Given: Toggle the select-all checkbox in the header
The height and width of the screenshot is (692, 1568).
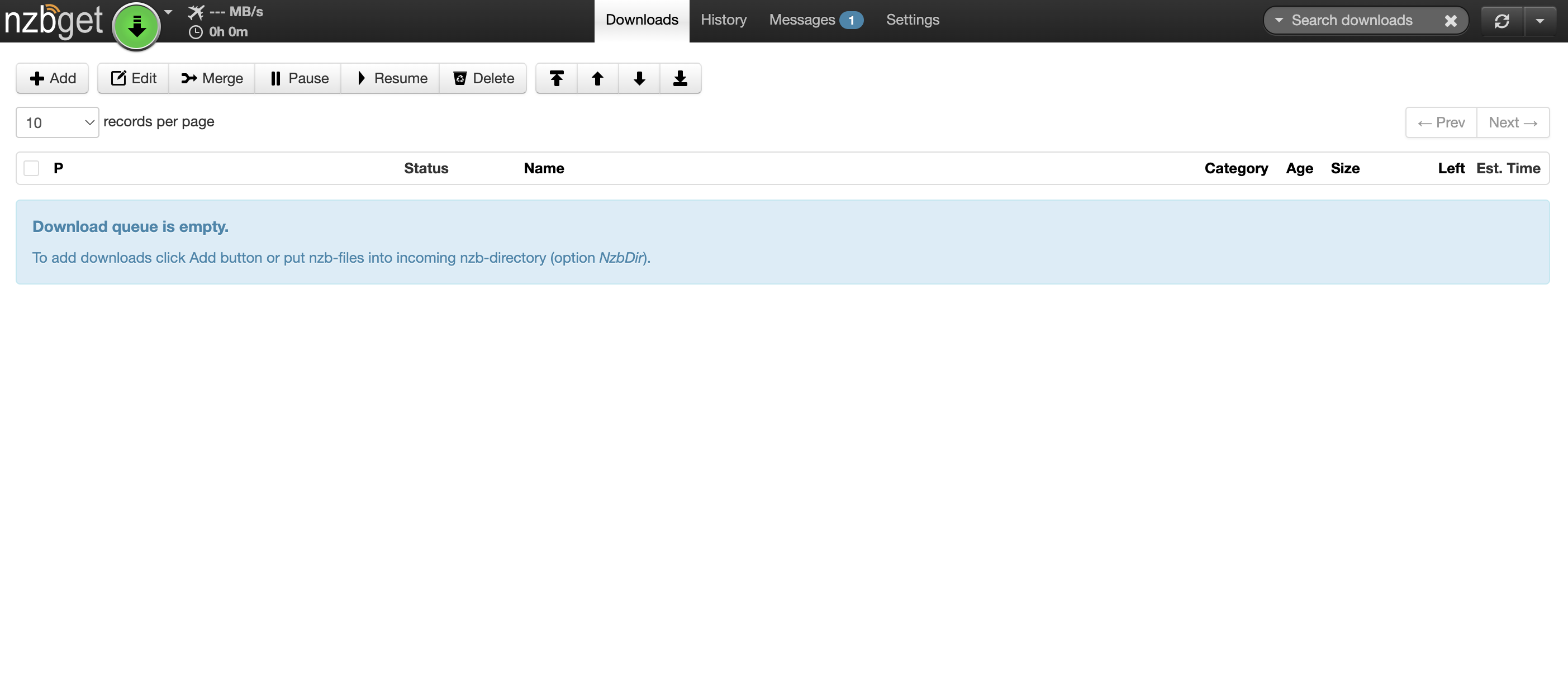Looking at the screenshot, I should [31, 168].
